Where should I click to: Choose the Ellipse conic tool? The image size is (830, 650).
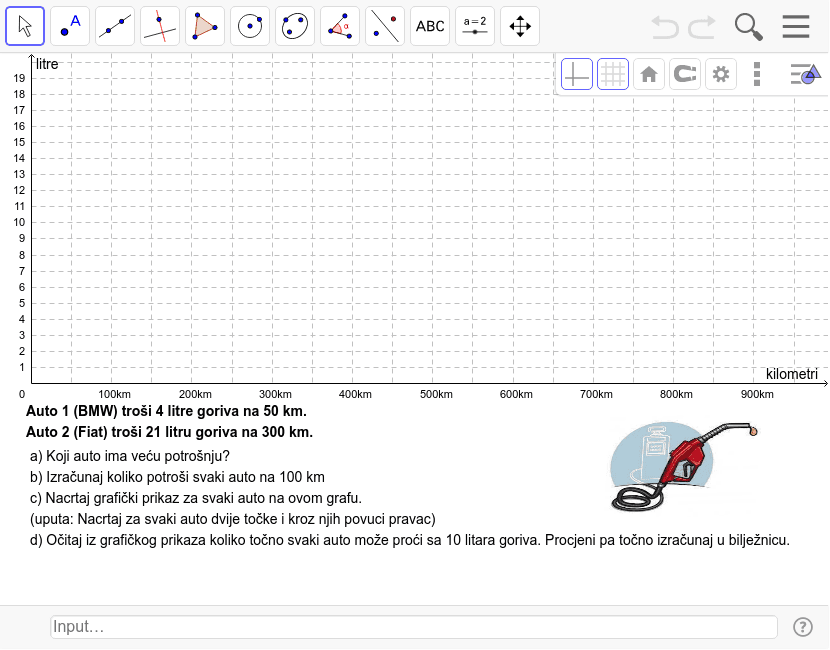tap(295, 26)
